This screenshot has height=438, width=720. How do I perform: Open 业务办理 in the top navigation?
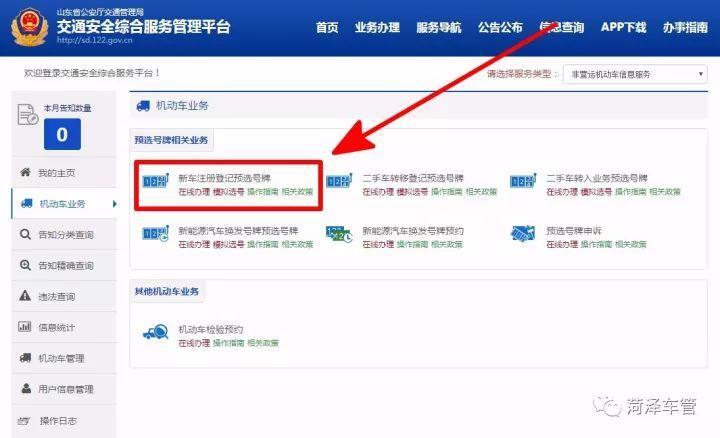point(376,28)
